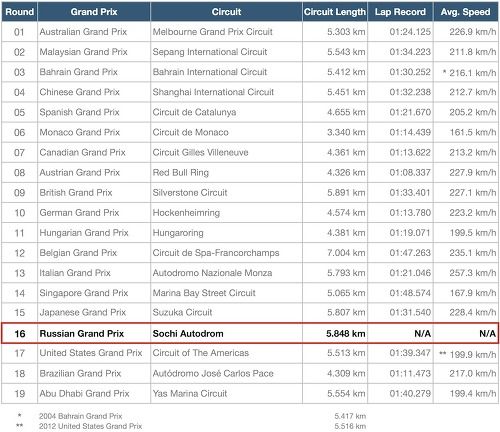Select the Hungarian Grand Prix cell
The height and width of the screenshot is (432, 500).
click(94, 232)
